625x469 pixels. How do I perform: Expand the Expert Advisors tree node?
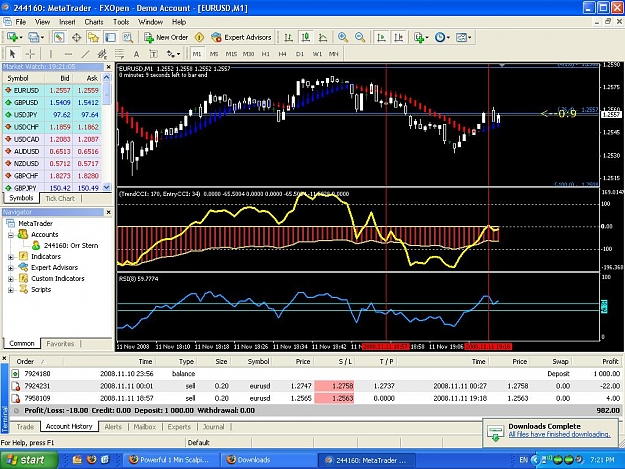tap(11, 268)
